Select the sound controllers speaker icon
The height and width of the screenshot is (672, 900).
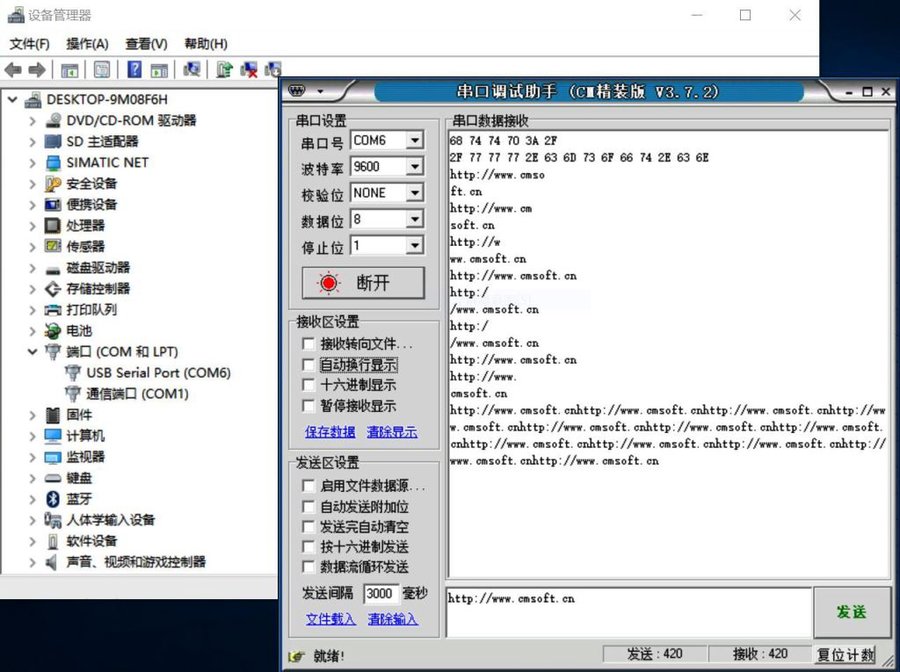52,562
